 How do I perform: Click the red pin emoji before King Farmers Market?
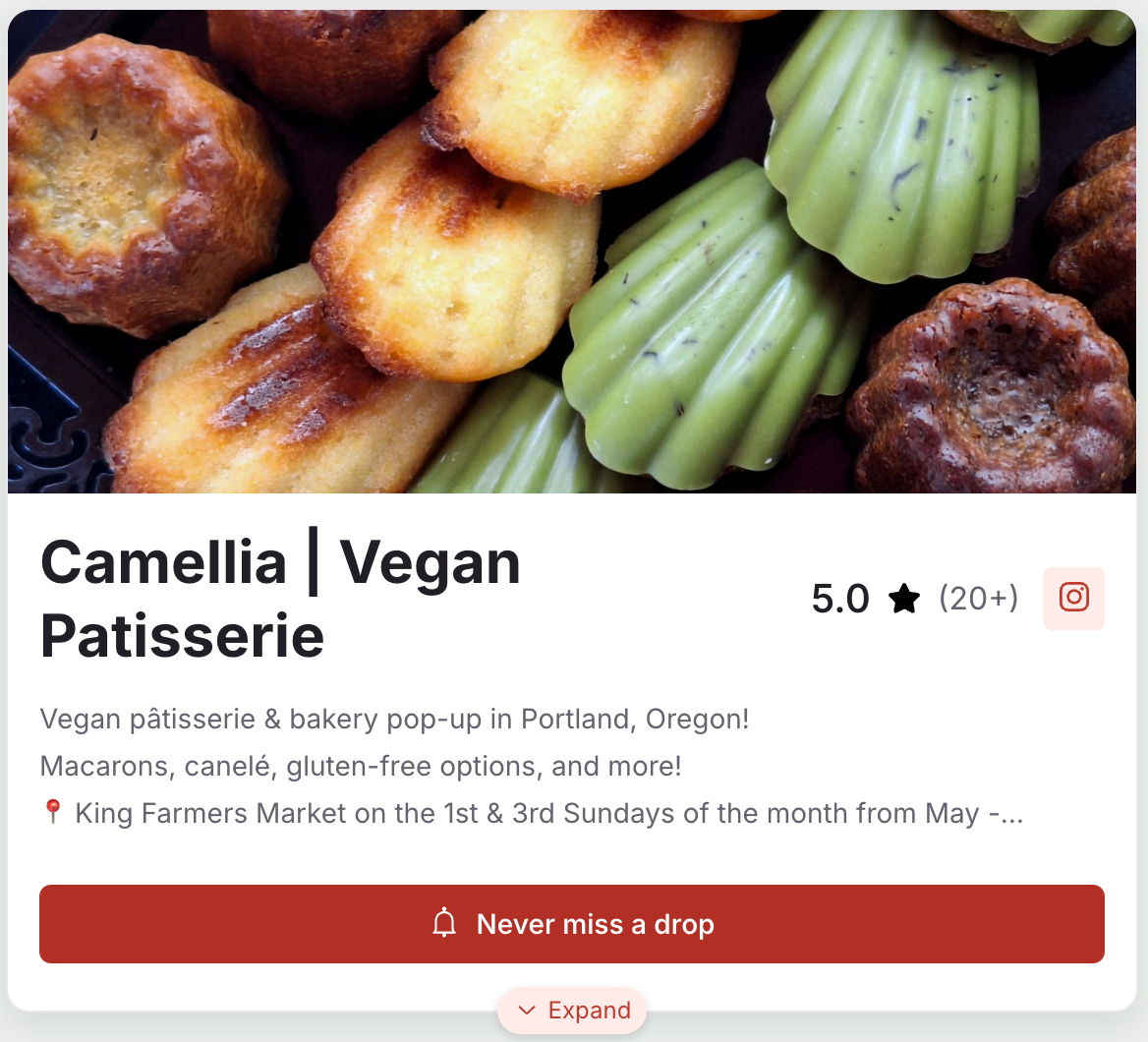point(53,812)
